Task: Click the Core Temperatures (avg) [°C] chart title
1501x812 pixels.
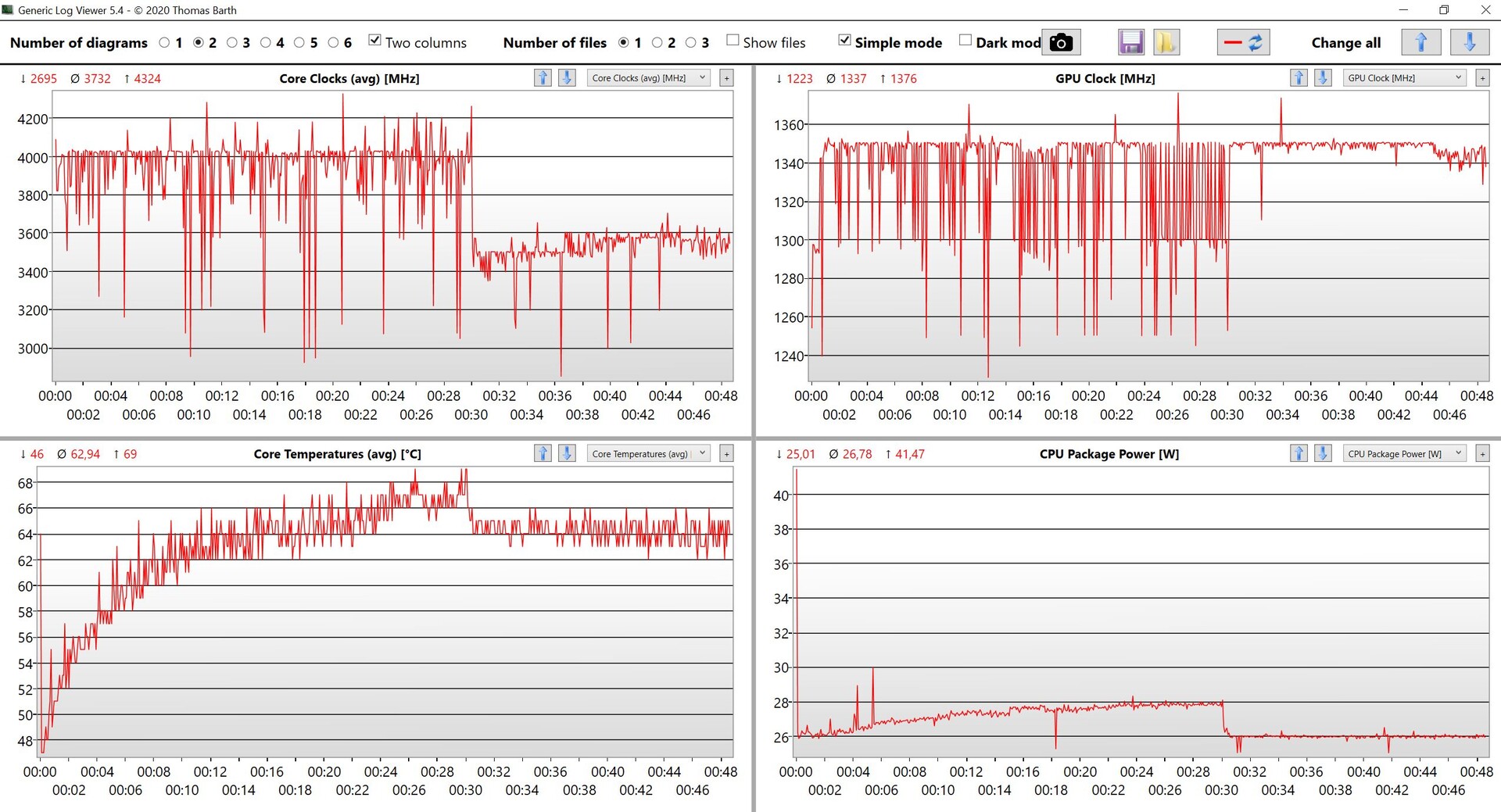Action: 338,454
